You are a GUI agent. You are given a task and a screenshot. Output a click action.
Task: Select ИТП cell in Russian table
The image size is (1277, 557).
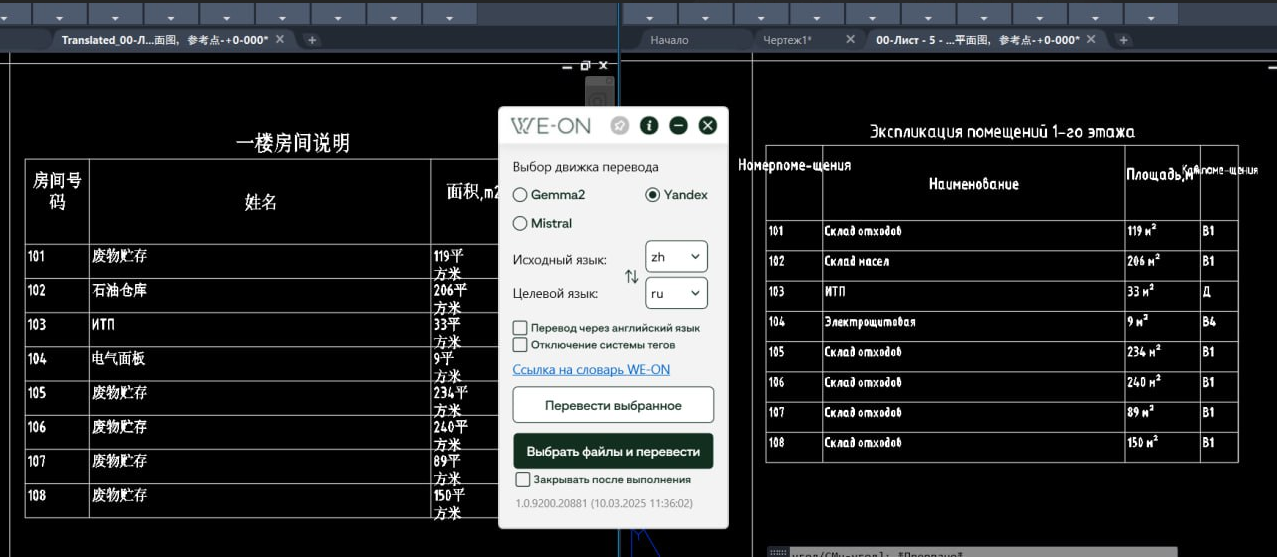pos(834,292)
